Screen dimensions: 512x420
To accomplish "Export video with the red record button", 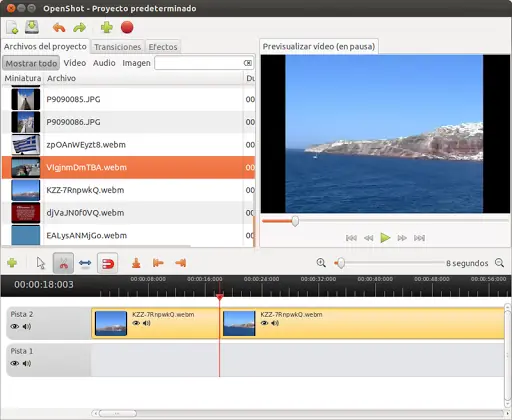I will click(x=127, y=27).
